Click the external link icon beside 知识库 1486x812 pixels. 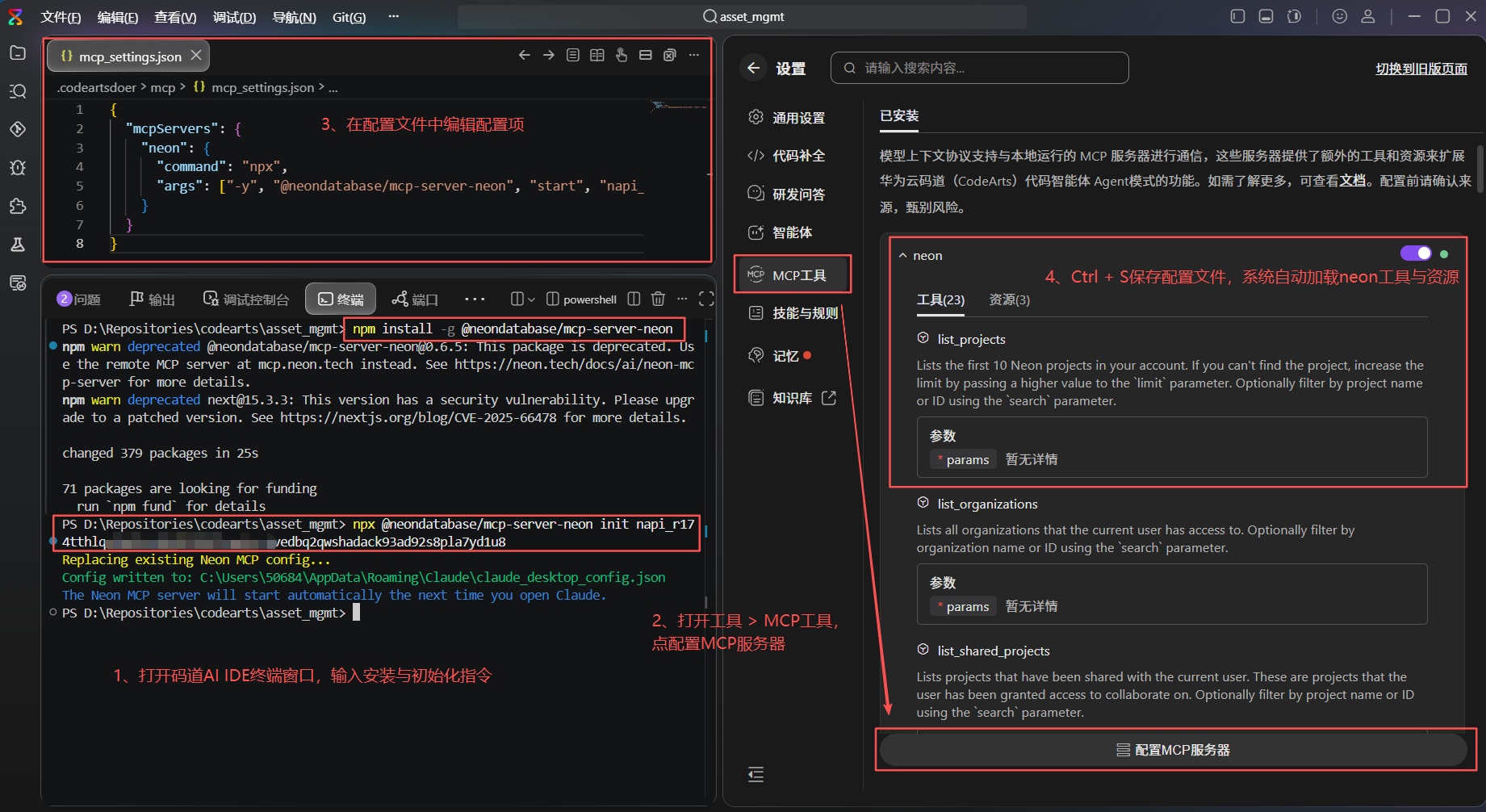829,398
